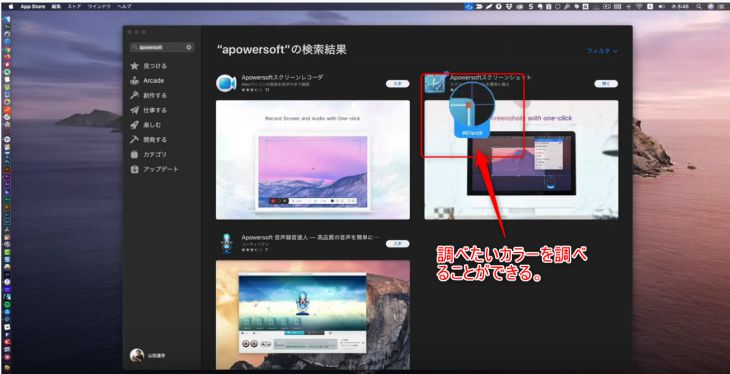Image resolution: width=730 pixels, height=374 pixels.
Task: Open Spotlight search in menu bar
Action: [699, 7]
